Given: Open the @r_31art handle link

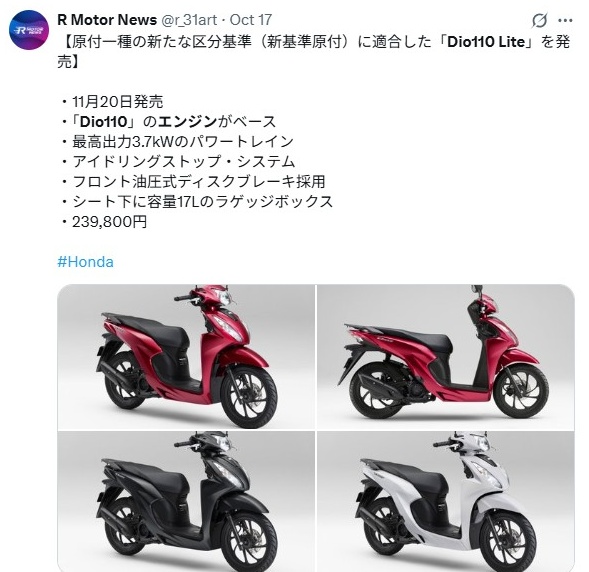Looking at the screenshot, I should [189, 20].
